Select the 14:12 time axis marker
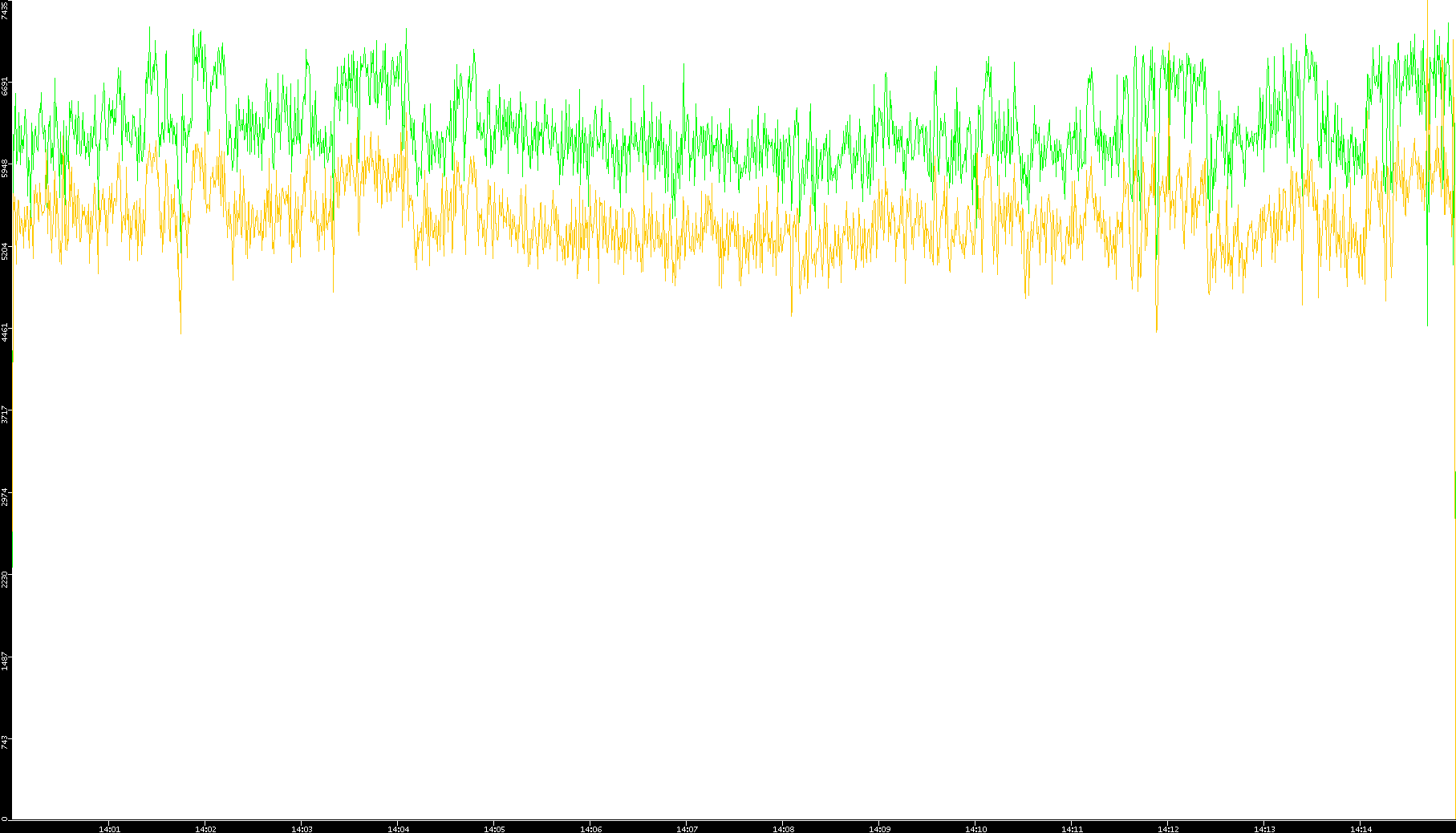 [1168, 828]
